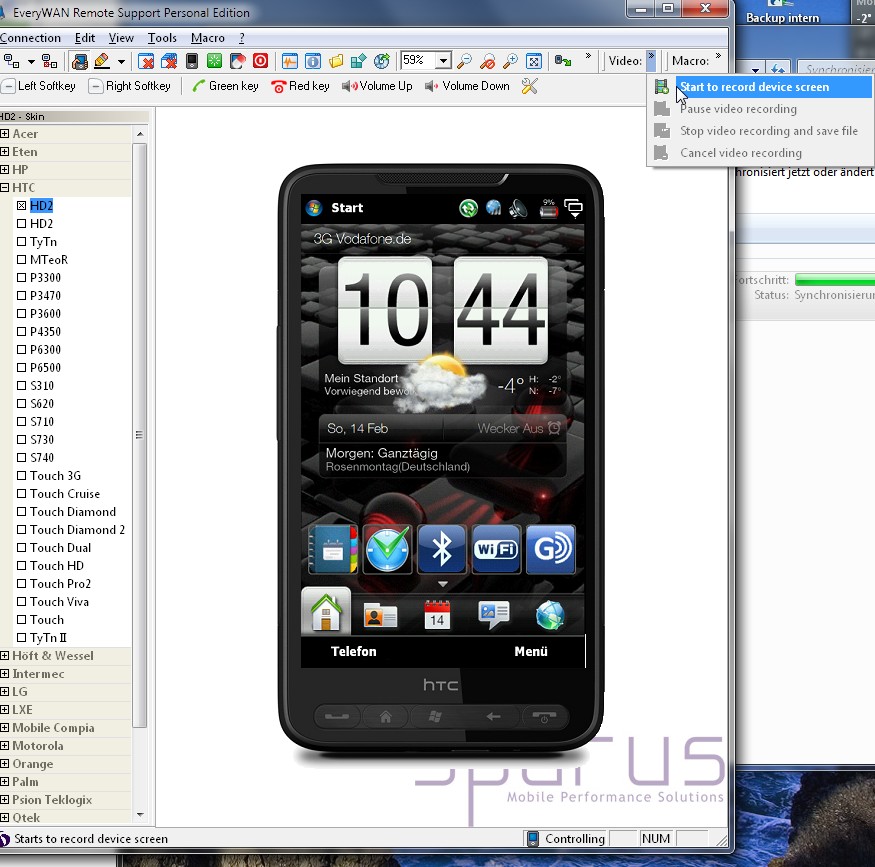Expand the Video toolbar overflow chevron

coord(651,61)
